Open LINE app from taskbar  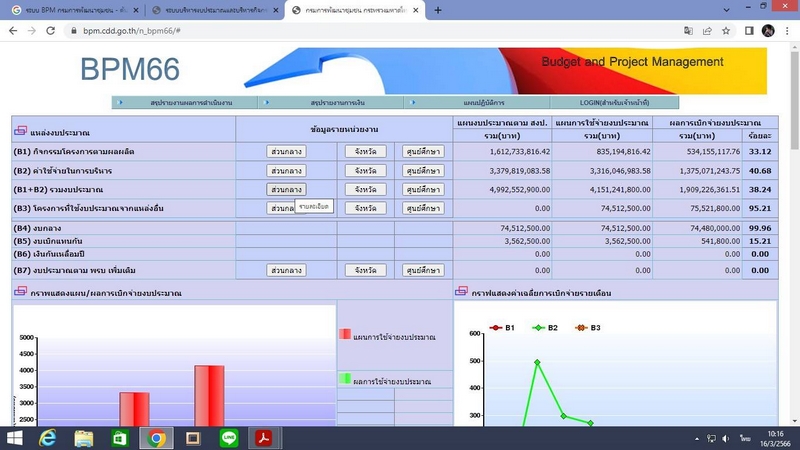229,438
